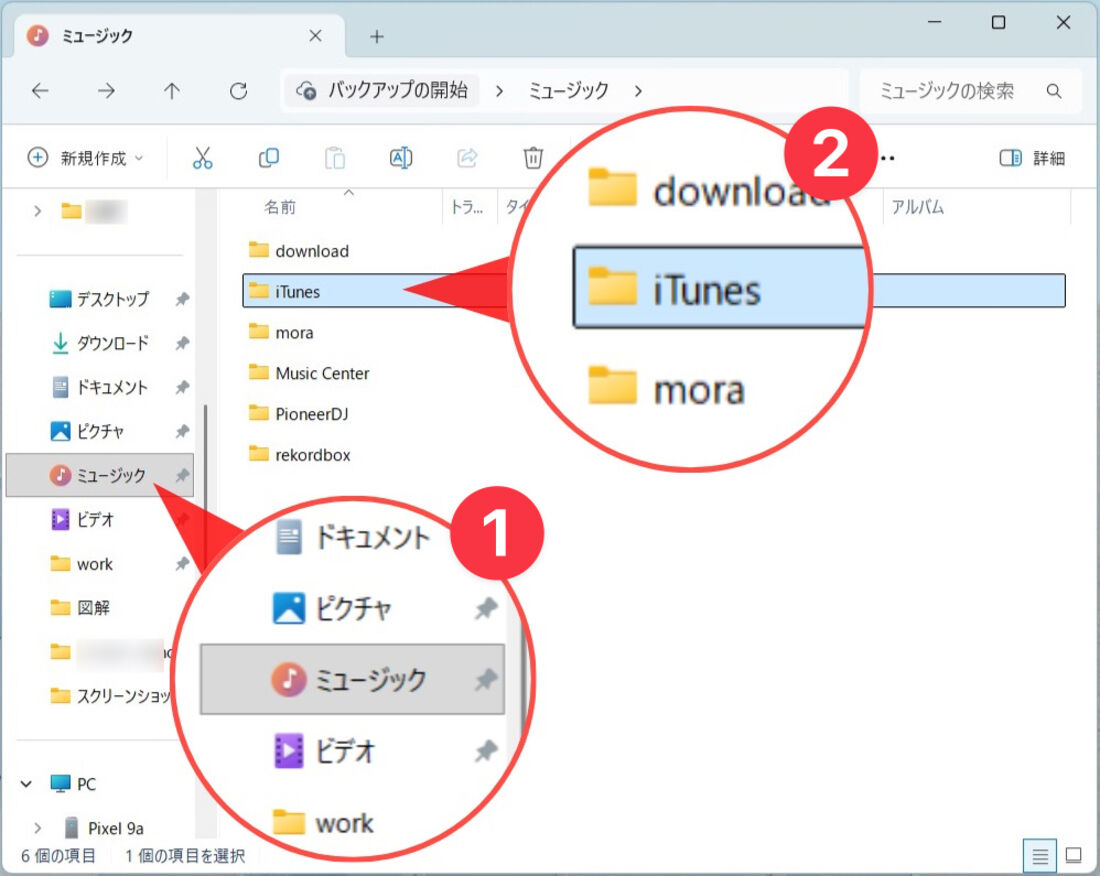Expand the chevron after ミュージック breadcrumb
1100x876 pixels.
pos(638,90)
